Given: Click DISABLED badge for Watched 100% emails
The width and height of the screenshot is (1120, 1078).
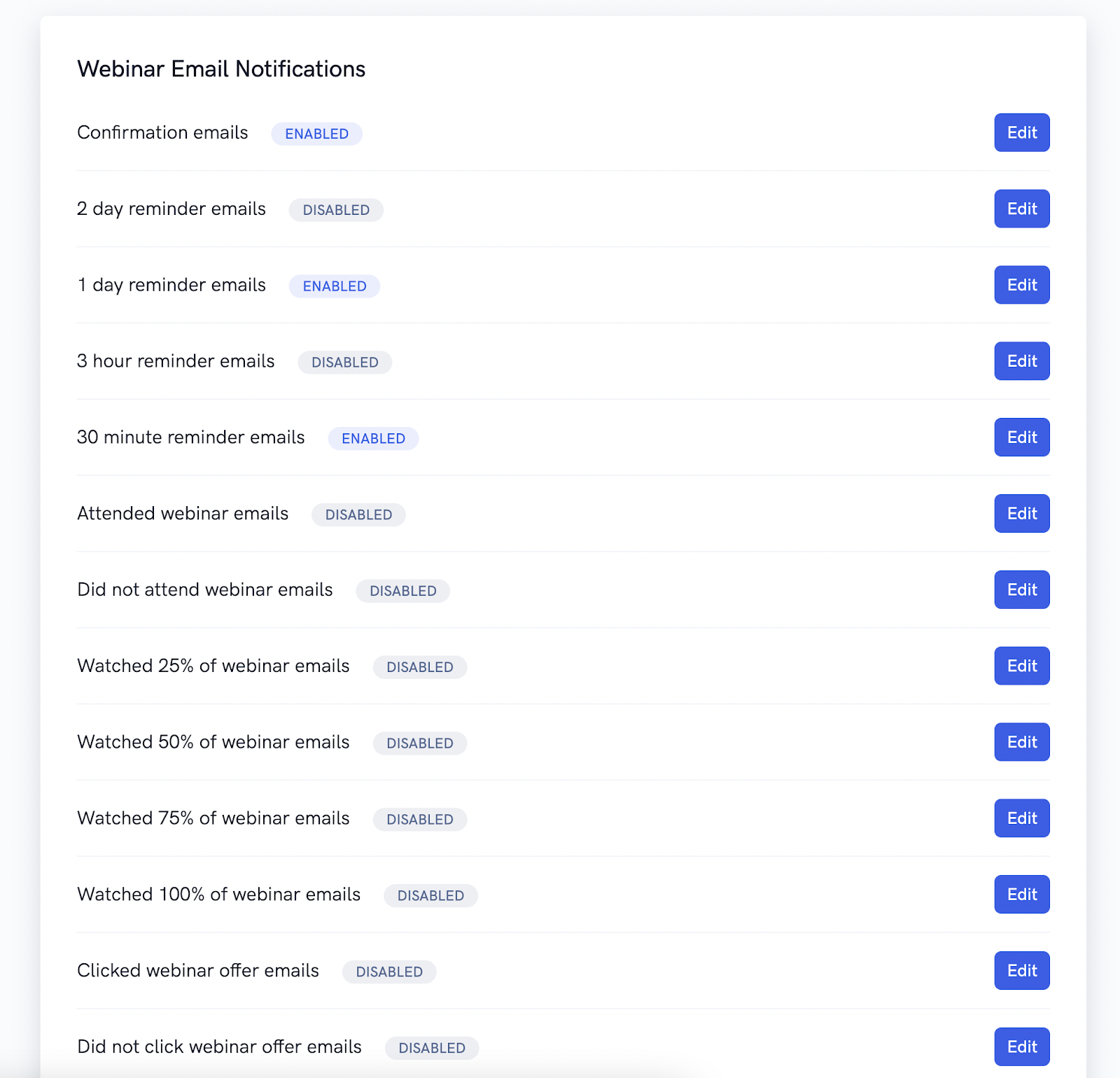Looking at the screenshot, I should point(431,896).
